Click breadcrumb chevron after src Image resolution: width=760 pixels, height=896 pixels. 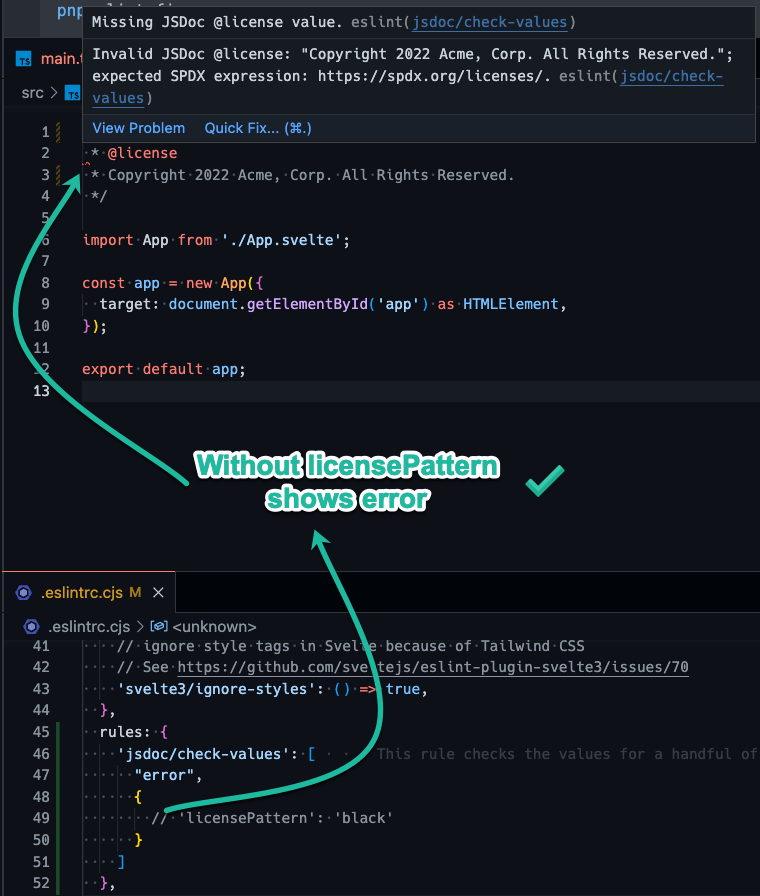(x=54, y=93)
